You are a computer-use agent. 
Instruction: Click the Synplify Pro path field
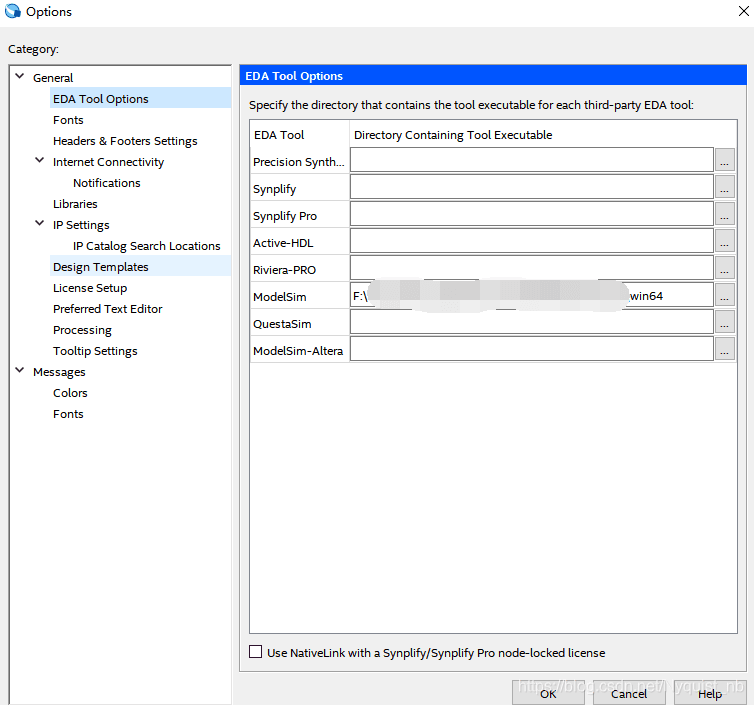click(531, 214)
